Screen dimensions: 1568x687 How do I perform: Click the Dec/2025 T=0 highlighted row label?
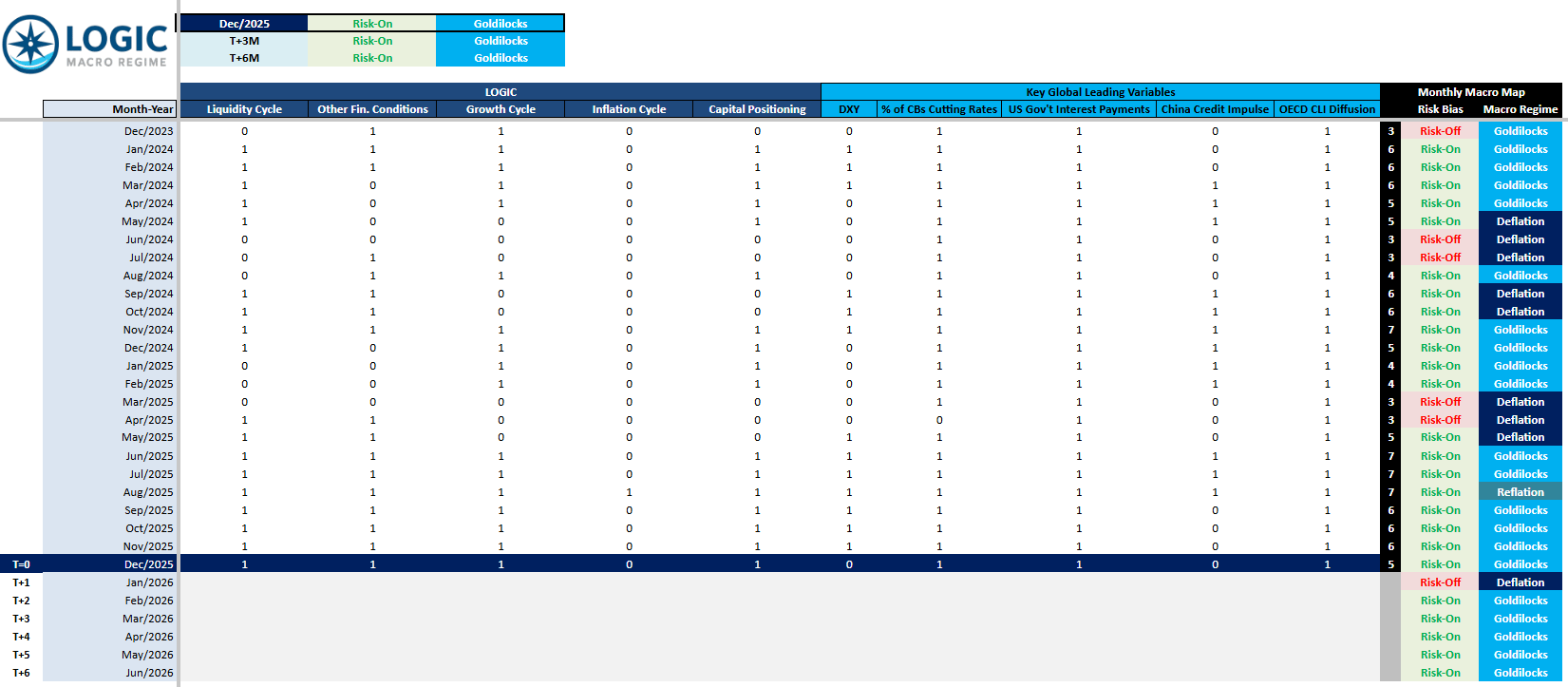[110, 564]
